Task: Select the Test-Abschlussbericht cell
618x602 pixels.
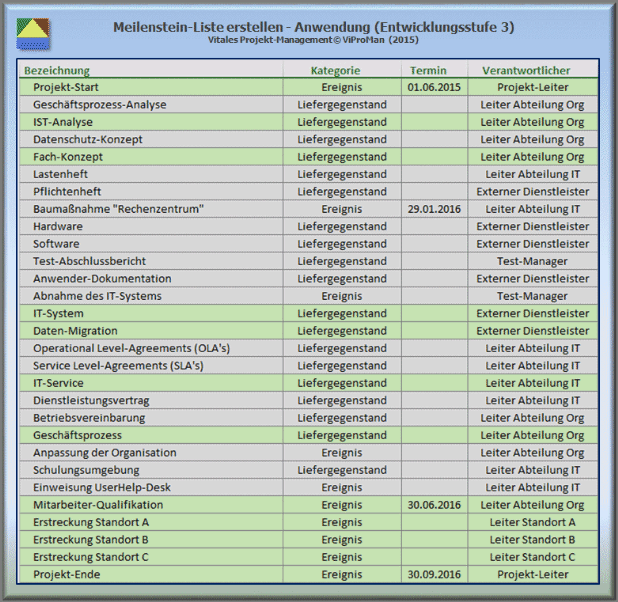Action: (x=151, y=261)
